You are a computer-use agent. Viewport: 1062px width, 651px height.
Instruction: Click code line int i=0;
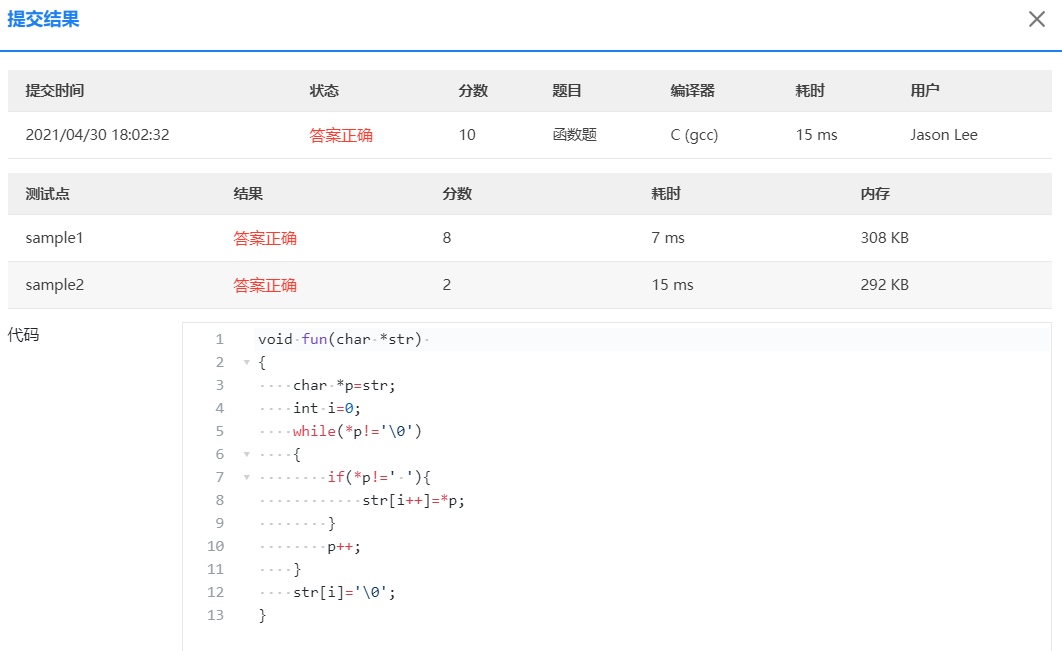coord(326,408)
